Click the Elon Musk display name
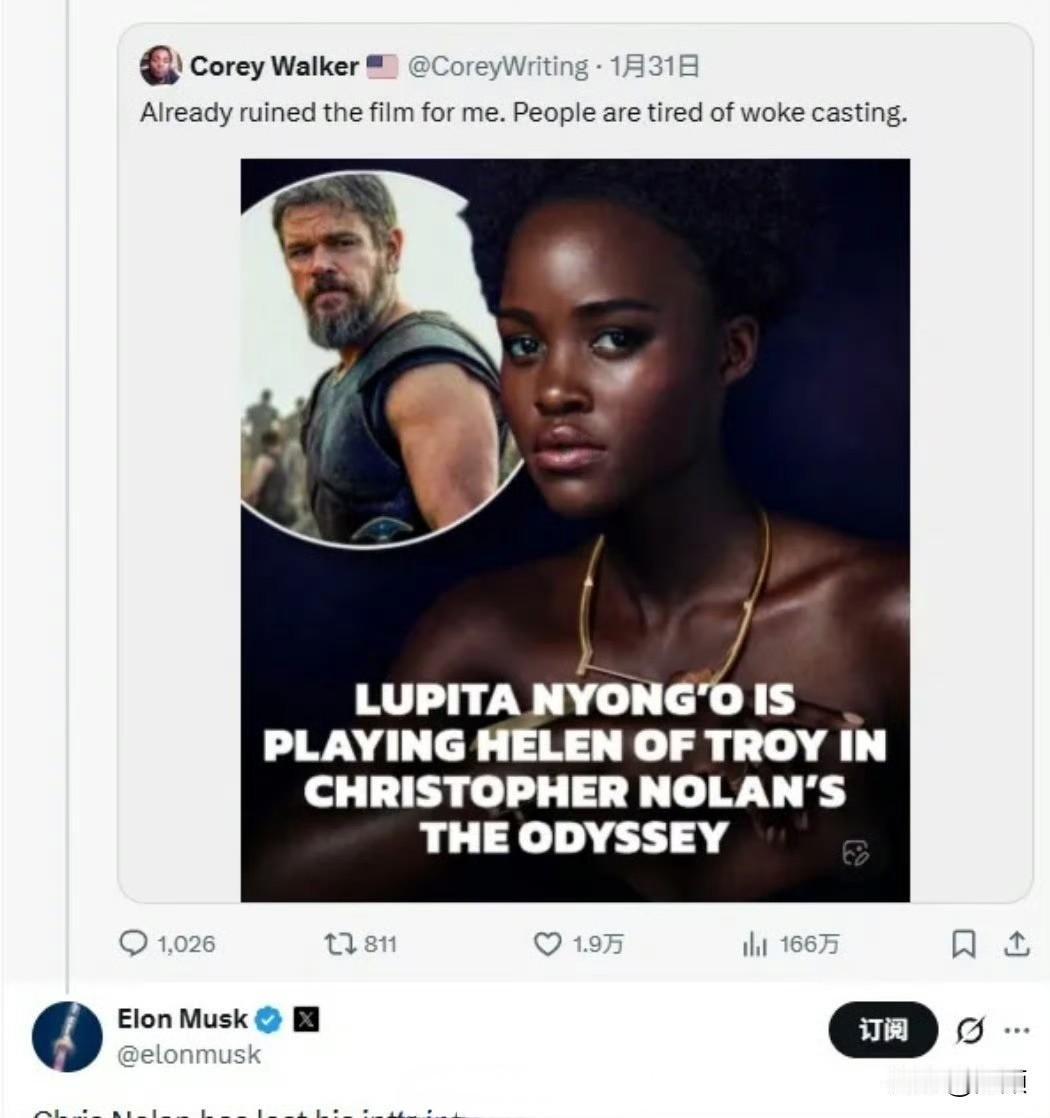 pyautogui.click(x=182, y=1019)
